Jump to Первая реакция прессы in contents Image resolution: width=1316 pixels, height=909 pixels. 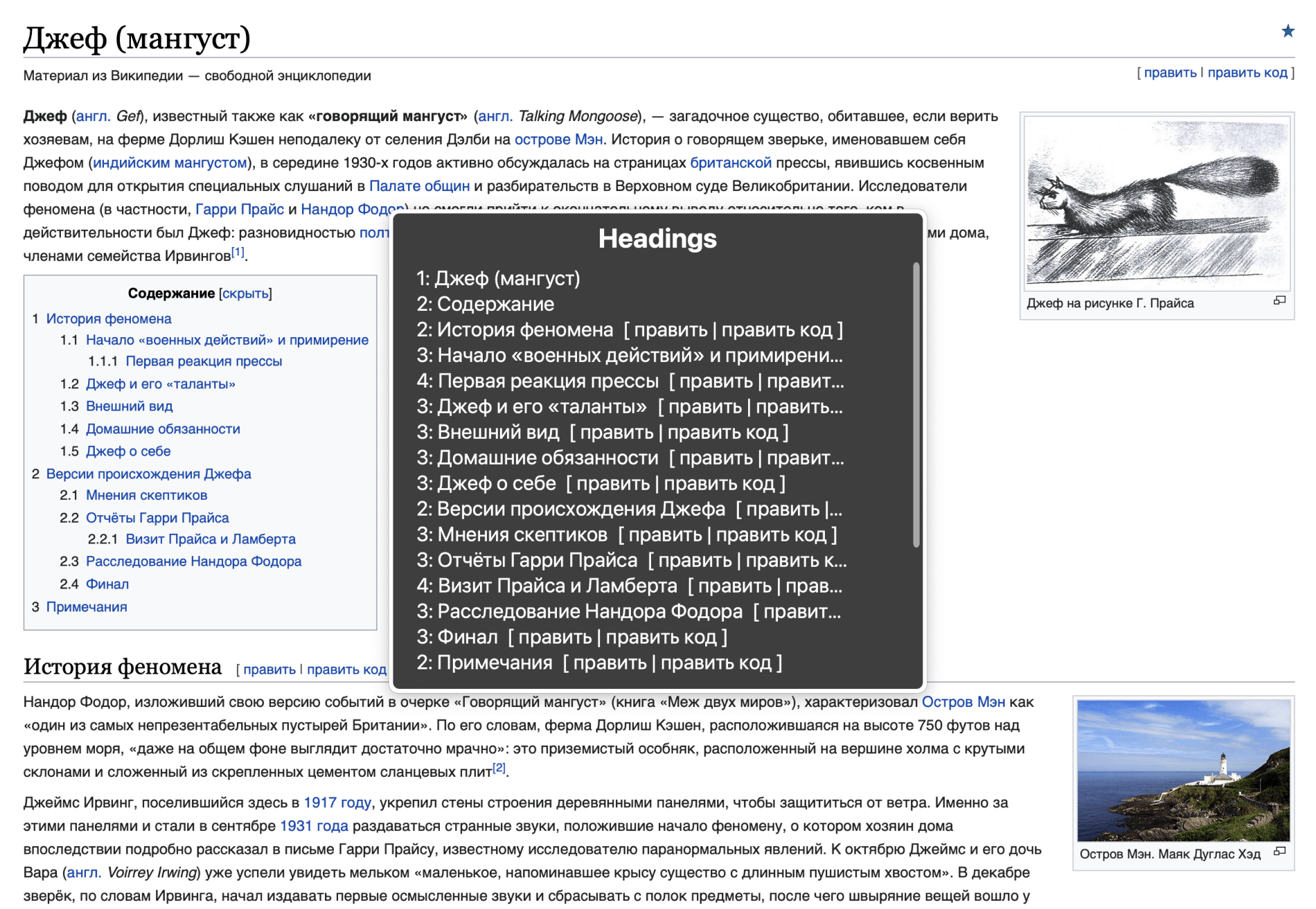click(x=204, y=361)
